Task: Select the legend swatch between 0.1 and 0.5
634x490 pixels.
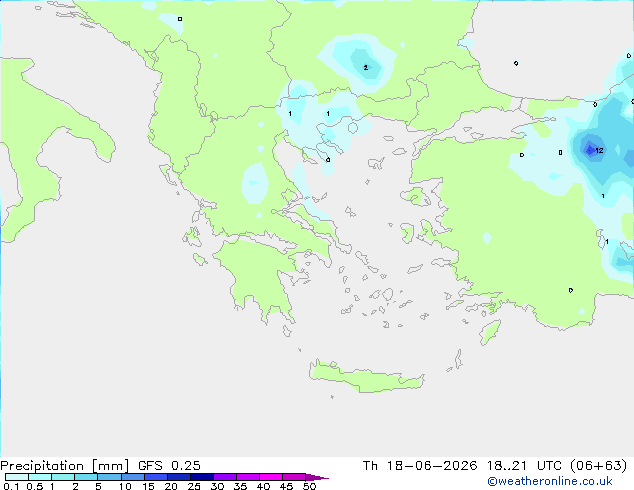Action: 17,477
